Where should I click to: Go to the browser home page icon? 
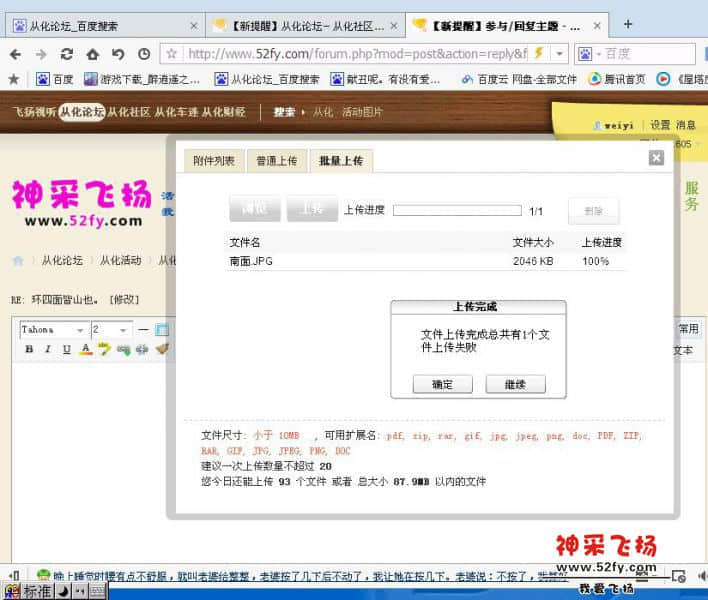click(93, 55)
